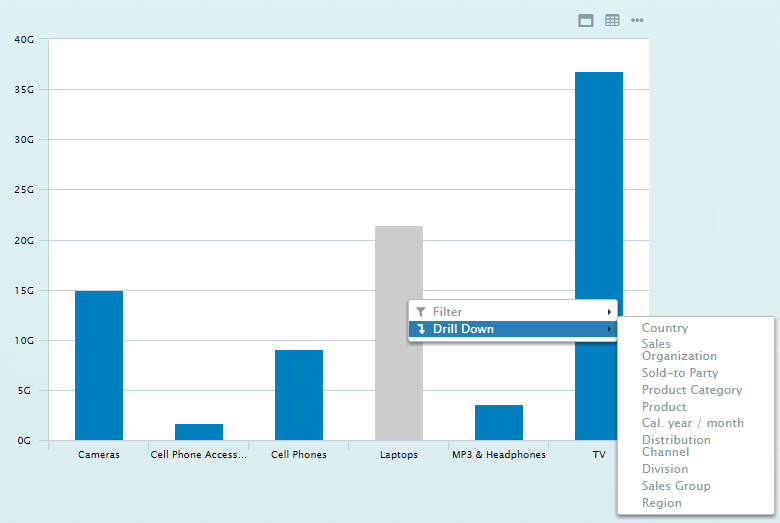Select the MP3 & Headphones bar

click(x=499, y=422)
